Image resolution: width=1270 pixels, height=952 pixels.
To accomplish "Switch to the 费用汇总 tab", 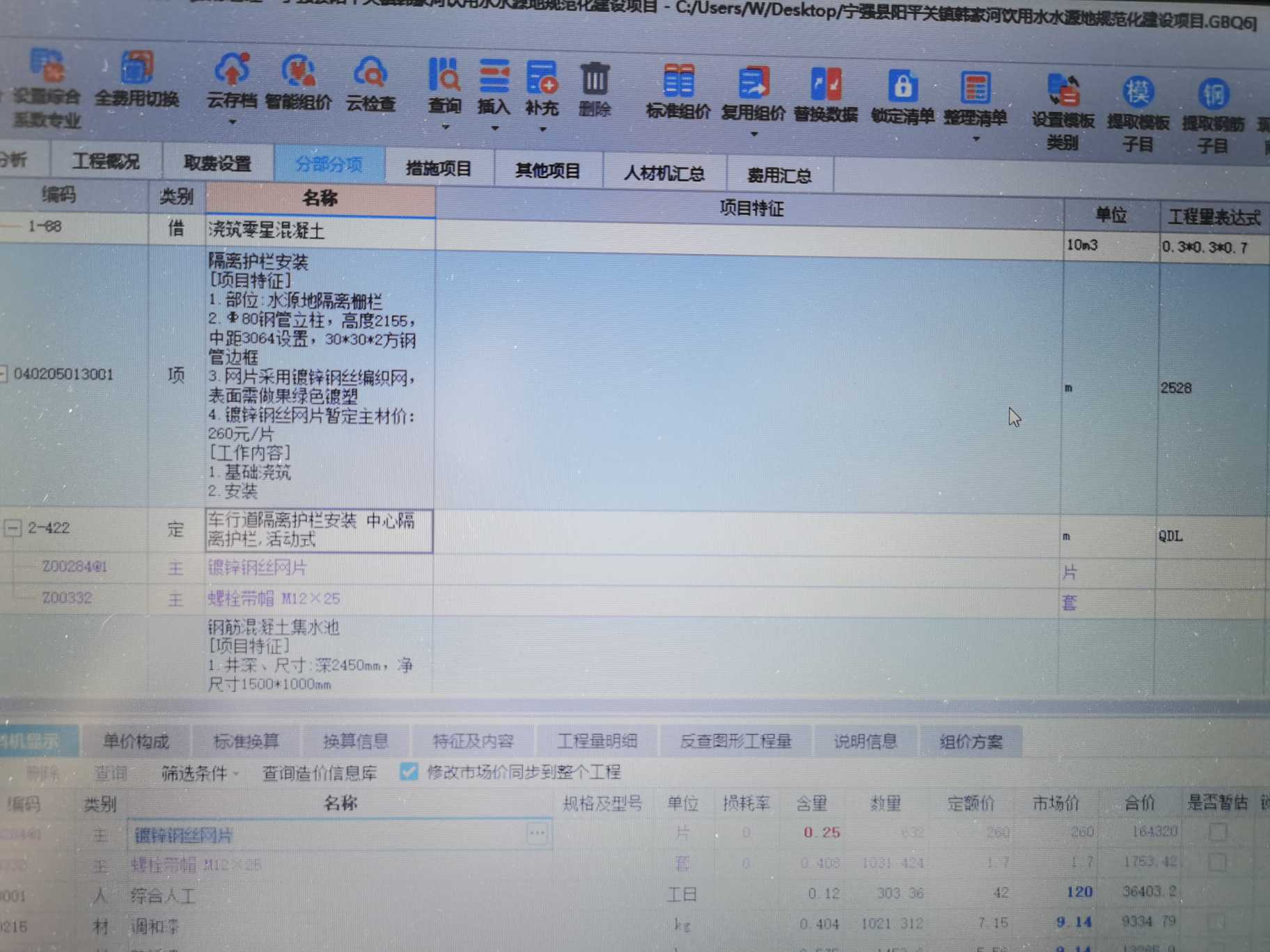I will point(779,175).
